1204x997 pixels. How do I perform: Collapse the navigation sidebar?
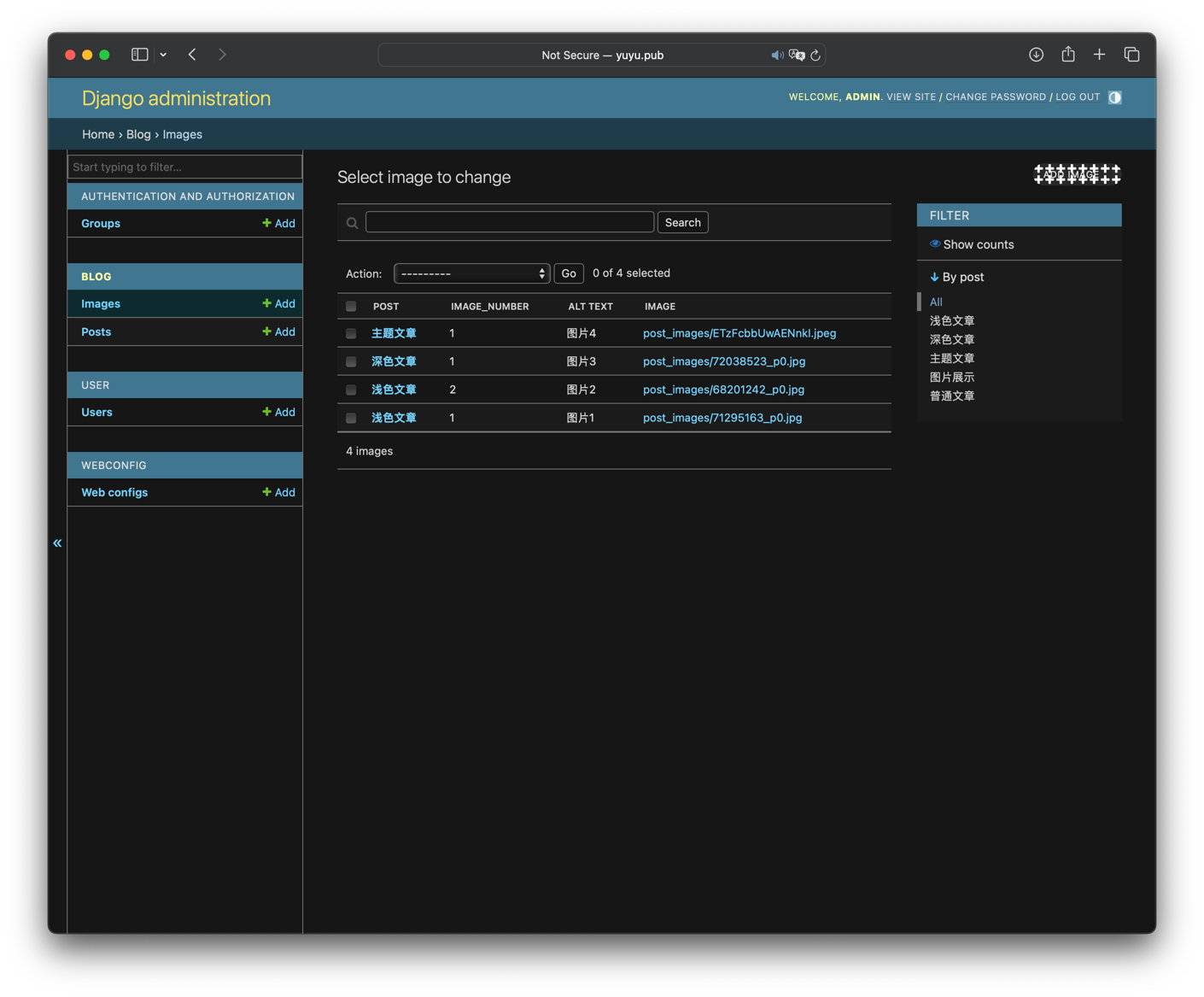click(x=57, y=543)
